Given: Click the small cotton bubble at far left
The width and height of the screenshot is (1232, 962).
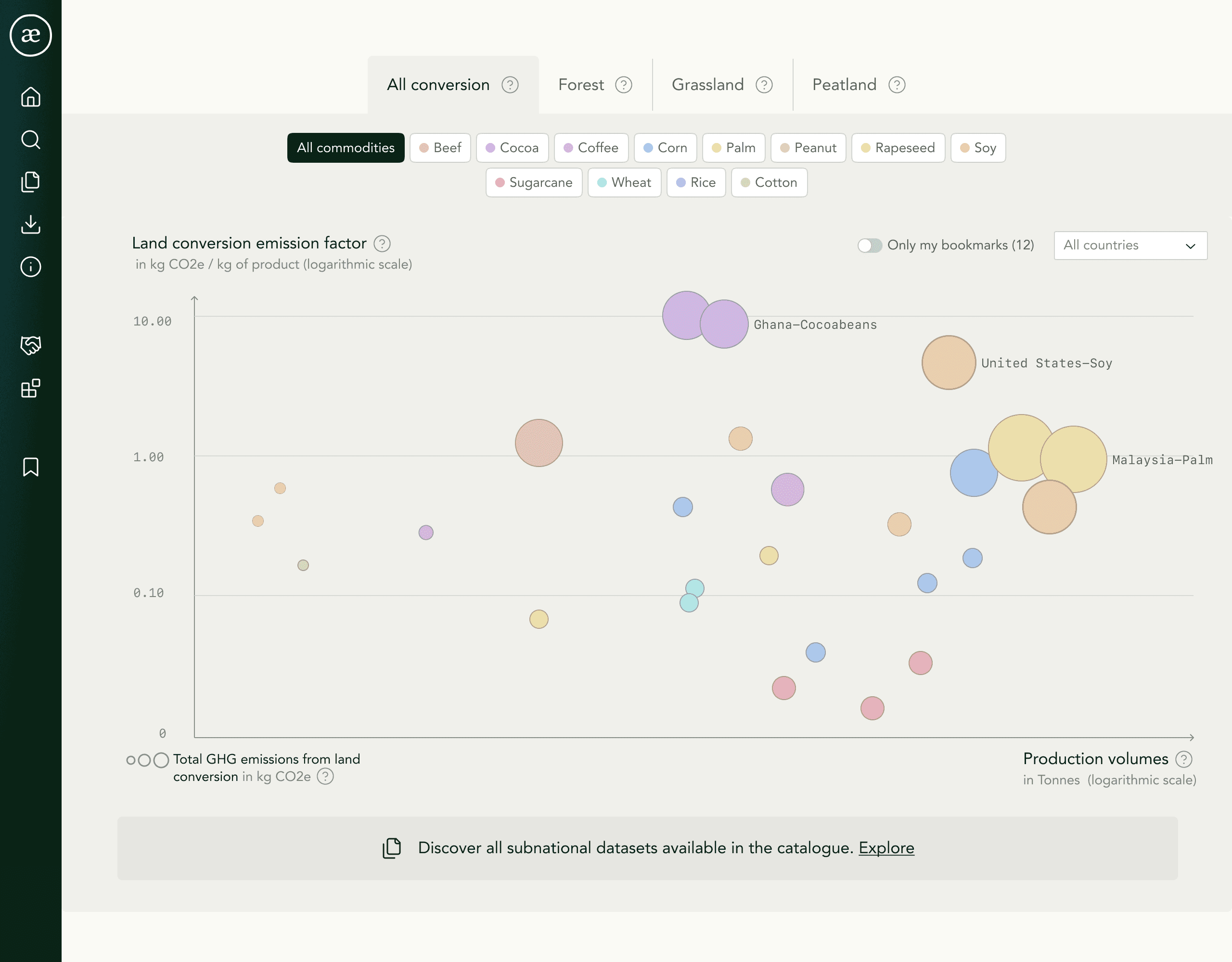Looking at the screenshot, I should click(303, 565).
